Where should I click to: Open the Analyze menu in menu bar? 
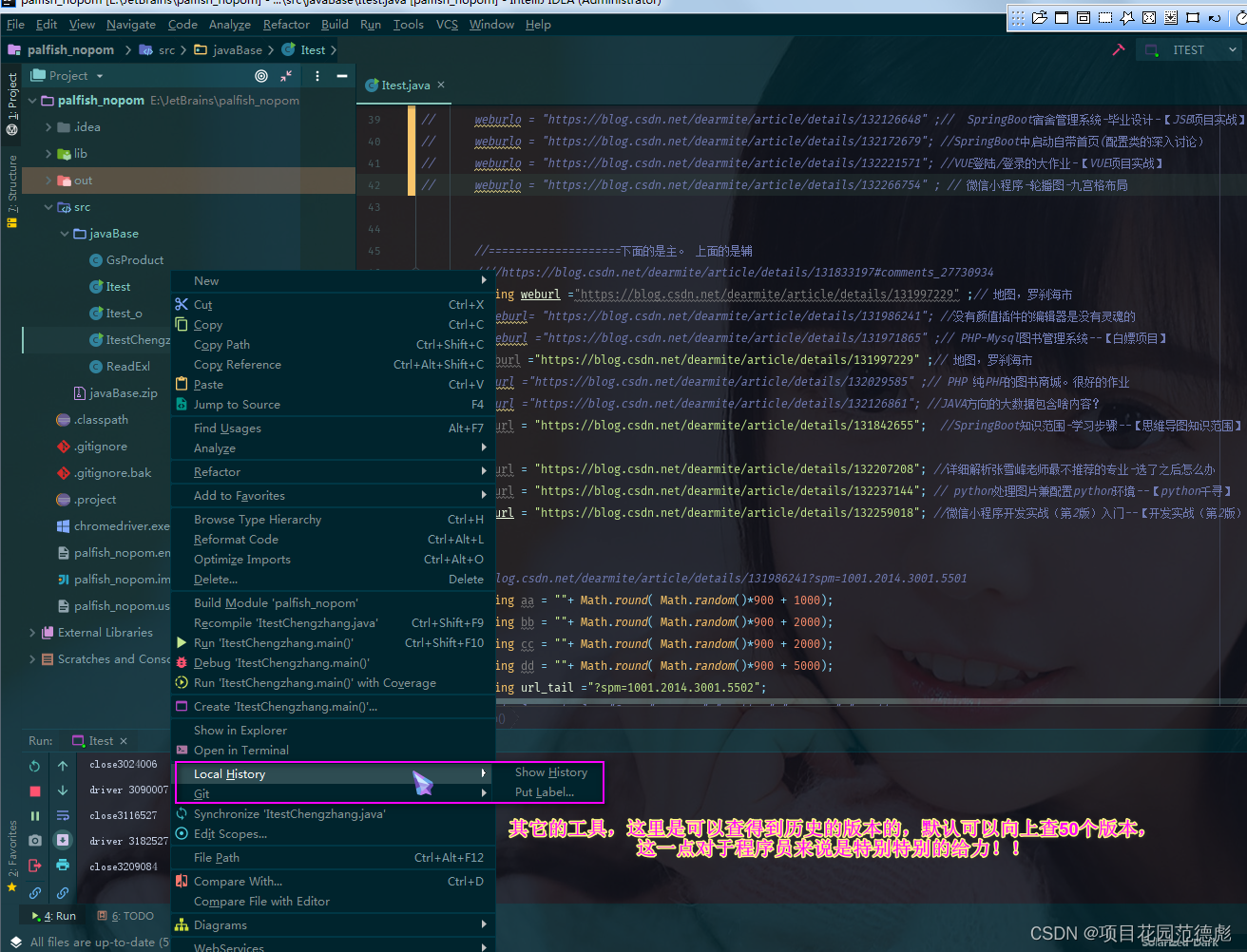click(x=229, y=25)
